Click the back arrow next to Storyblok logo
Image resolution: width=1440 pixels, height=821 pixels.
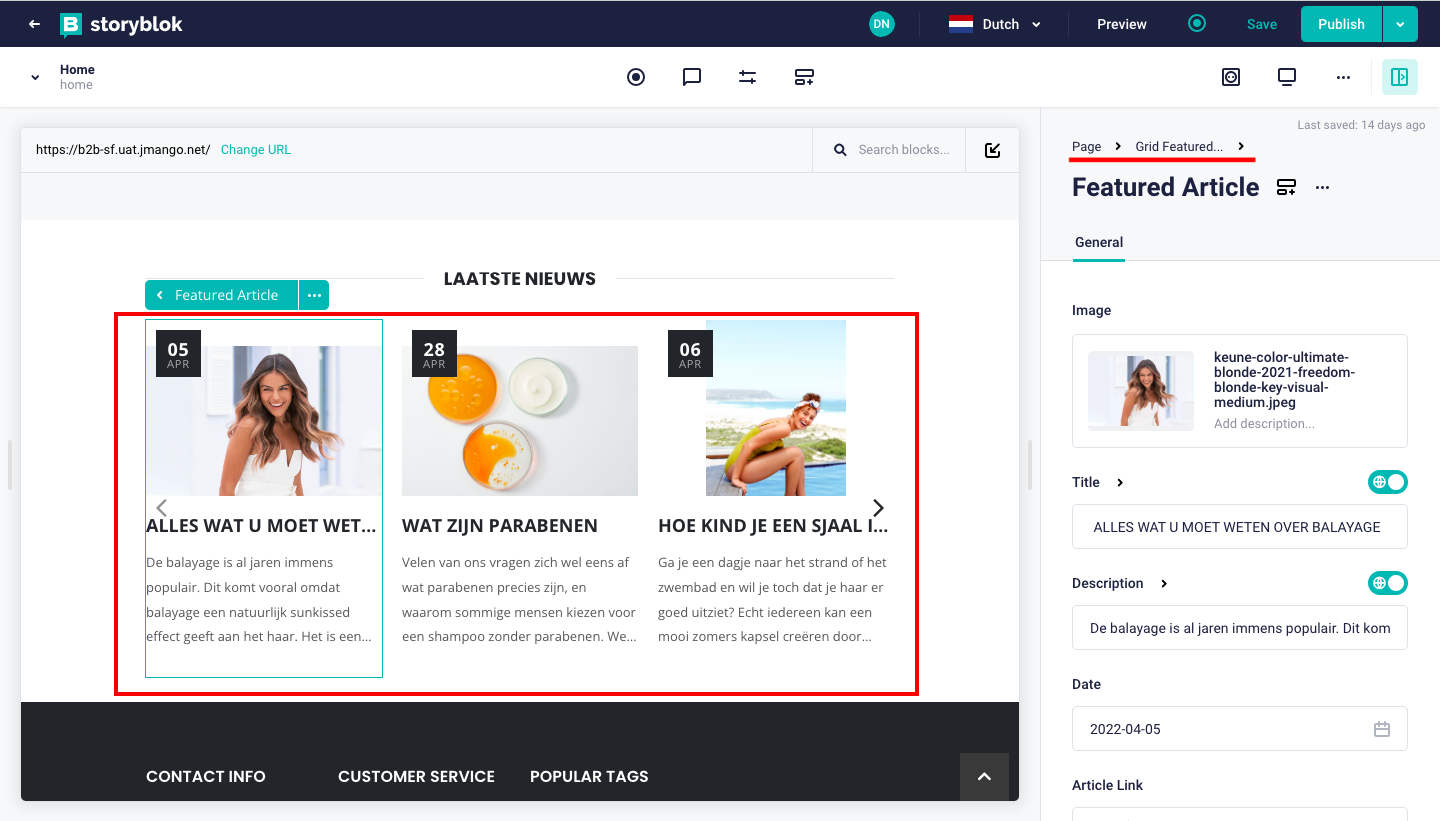[x=35, y=24]
